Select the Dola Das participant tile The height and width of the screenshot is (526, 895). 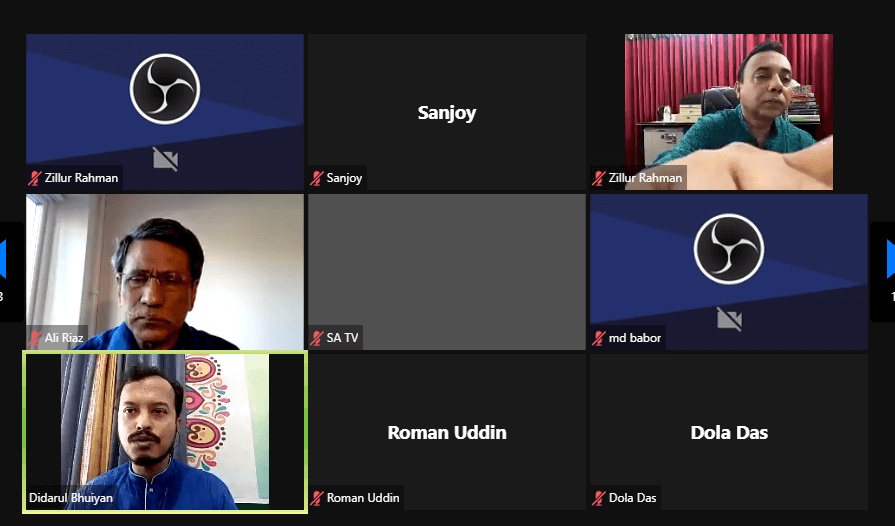tap(729, 432)
